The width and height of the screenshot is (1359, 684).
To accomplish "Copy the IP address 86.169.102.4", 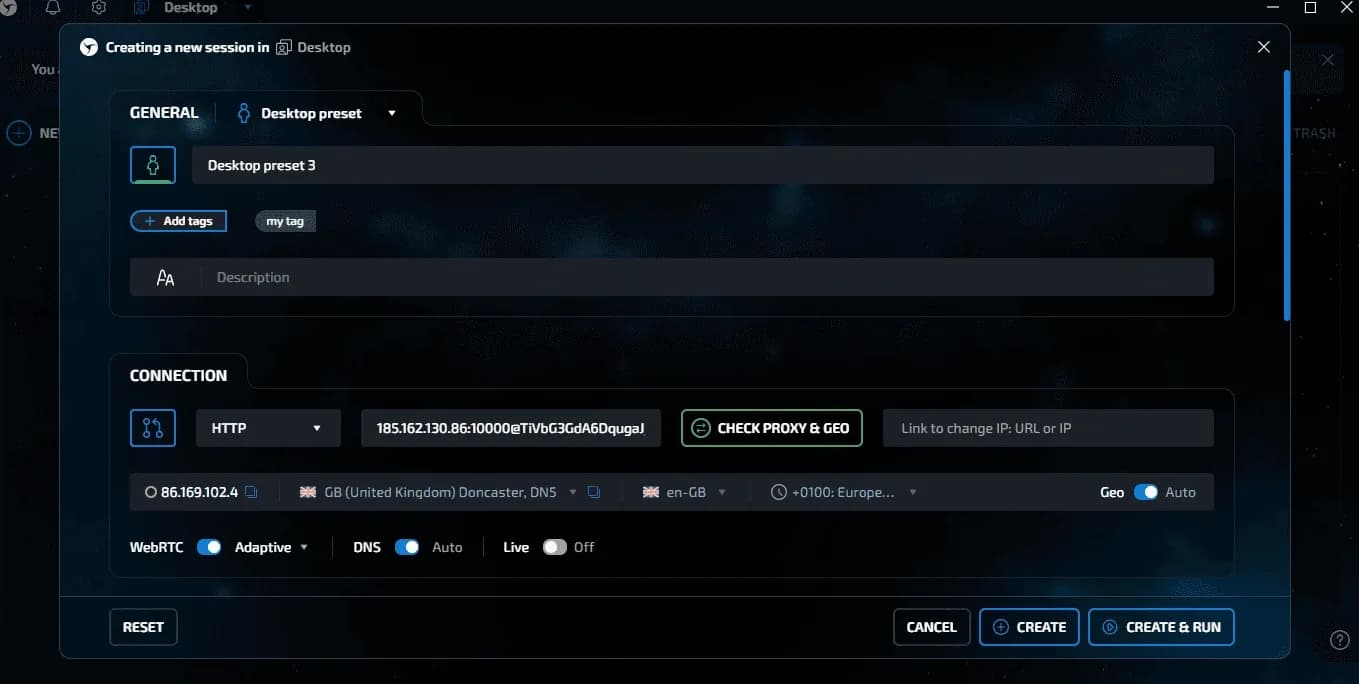I will tap(252, 492).
